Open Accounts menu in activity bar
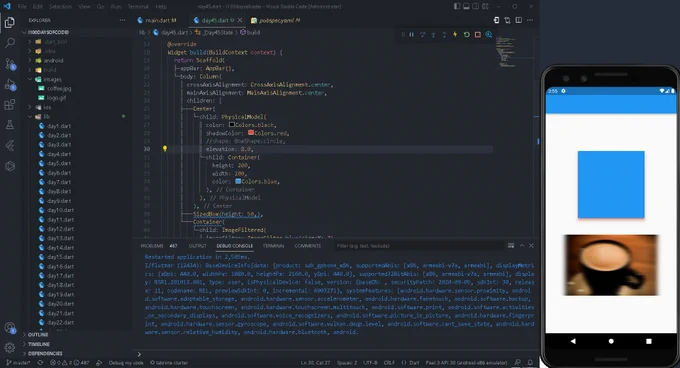Screen dimensions: 680x368 point(10,328)
